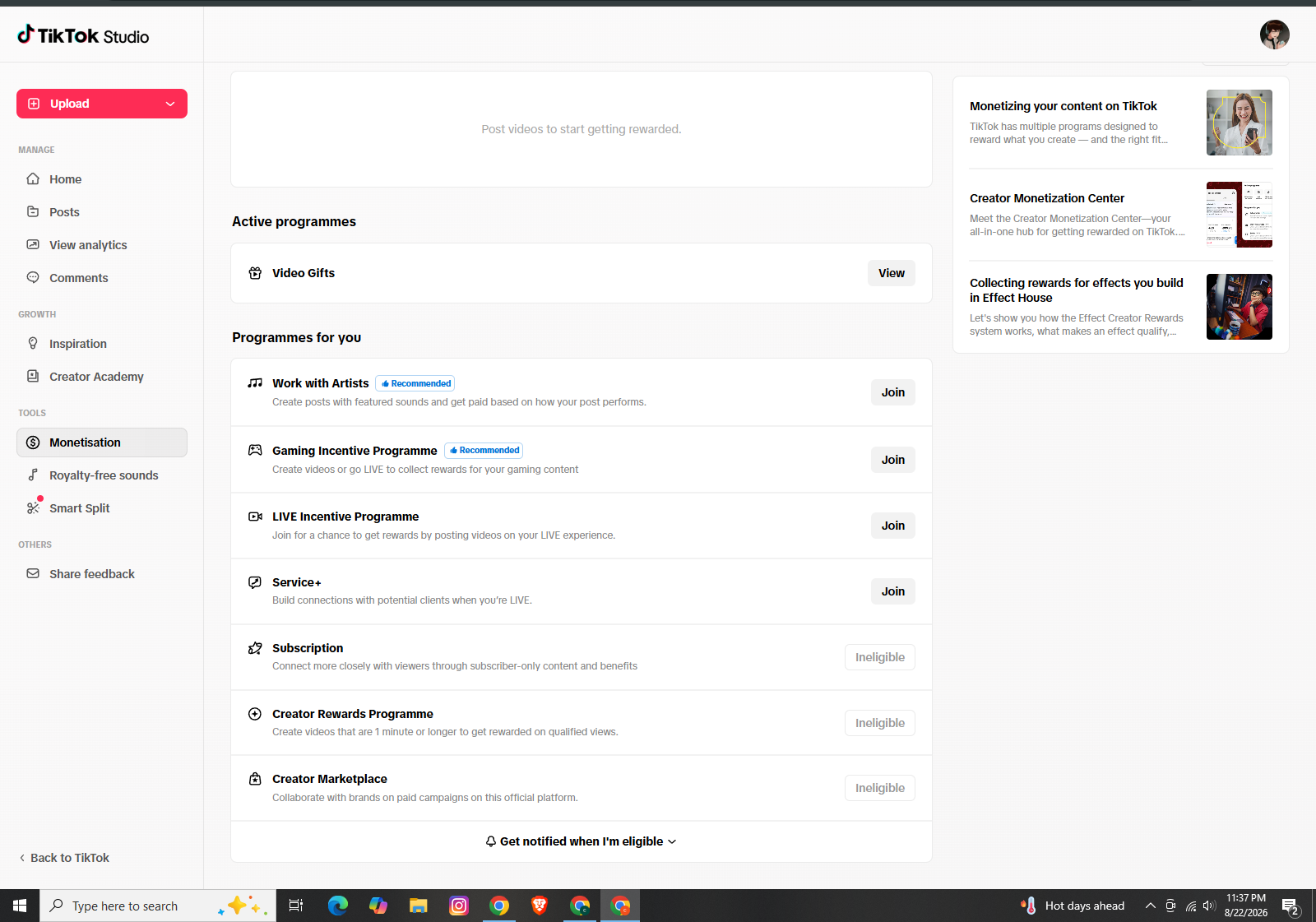View the Video Gifts programme

pyautogui.click(x=892, y=273)
